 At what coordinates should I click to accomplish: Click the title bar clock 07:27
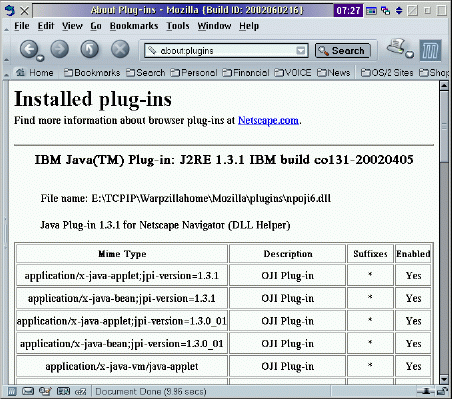coord(348,10)
